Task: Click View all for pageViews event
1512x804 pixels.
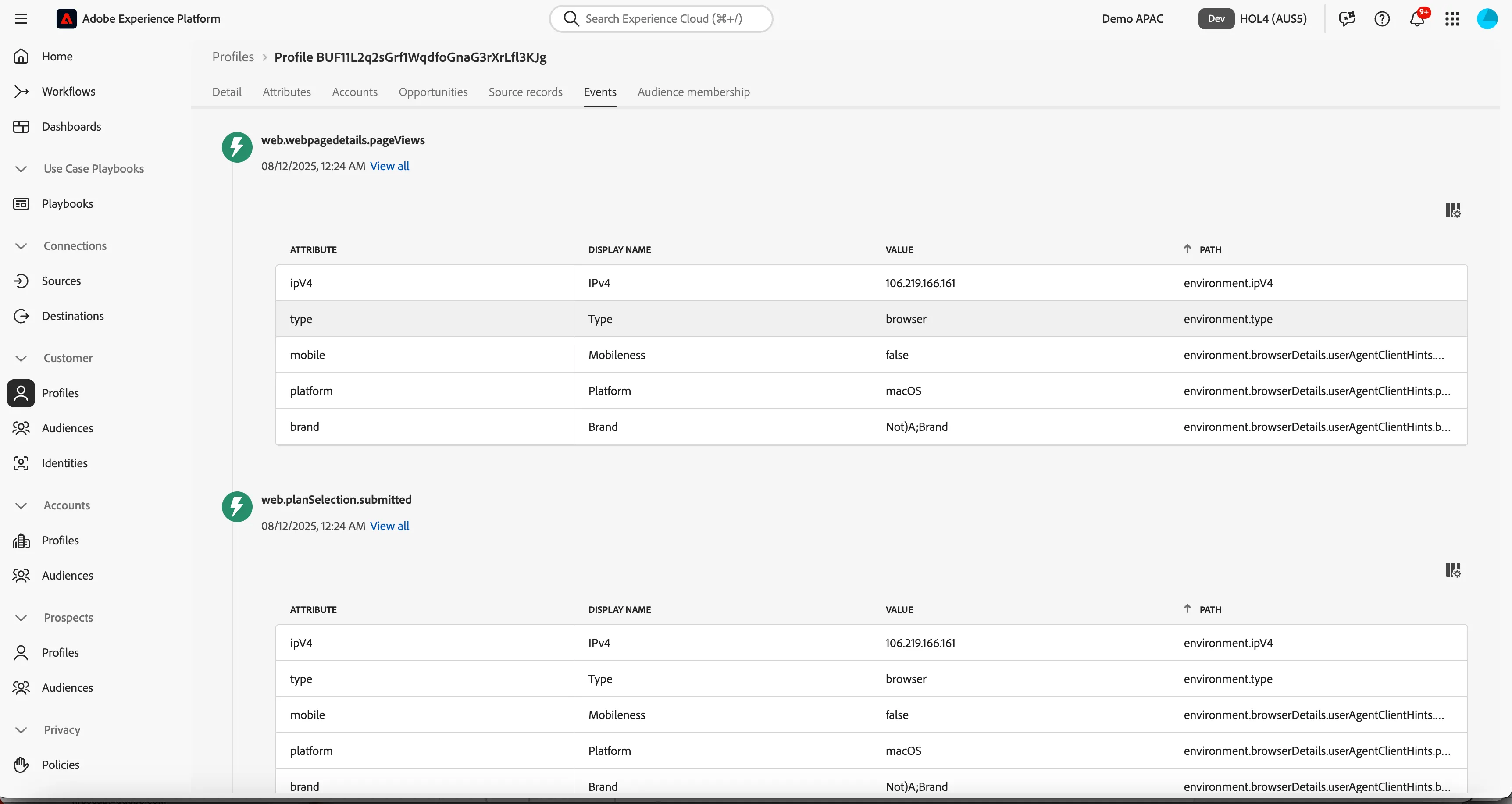Action: tap(389, 166)
